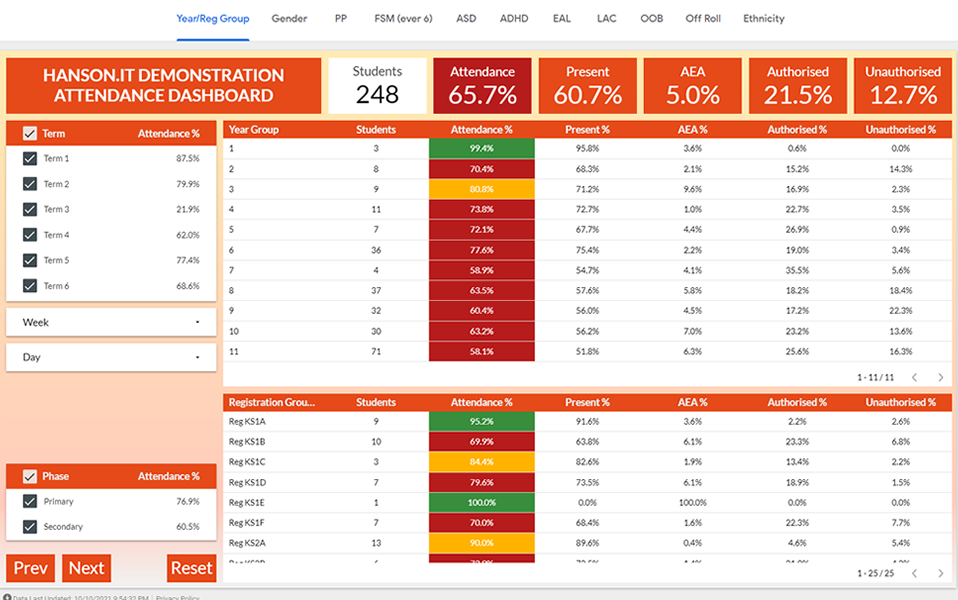Viewport: 958px width, 600px height.
Task: Open the Day dropdown filter
Action: click(x=111, y=357)
